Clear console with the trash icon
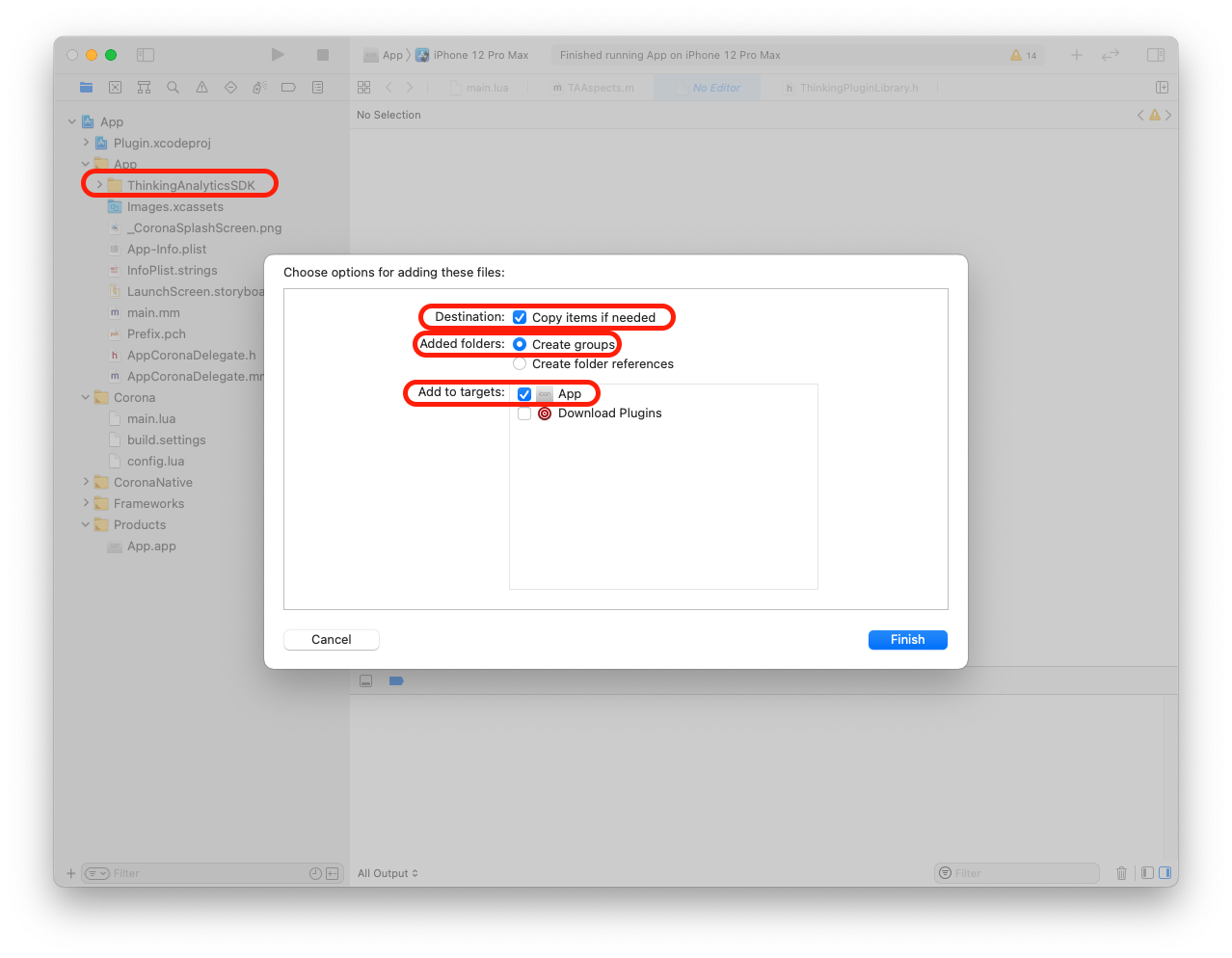The width and height of the screenshot is (1232, 958). coord(1121,873)
